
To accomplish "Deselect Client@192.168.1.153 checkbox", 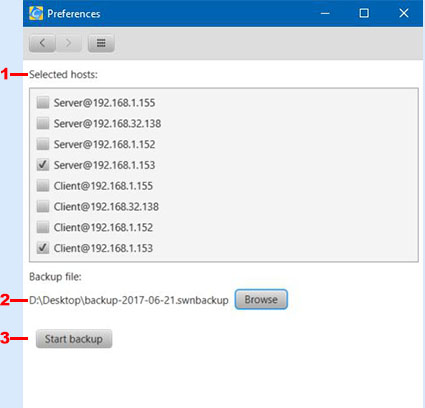I will click(x=43, y=248).
